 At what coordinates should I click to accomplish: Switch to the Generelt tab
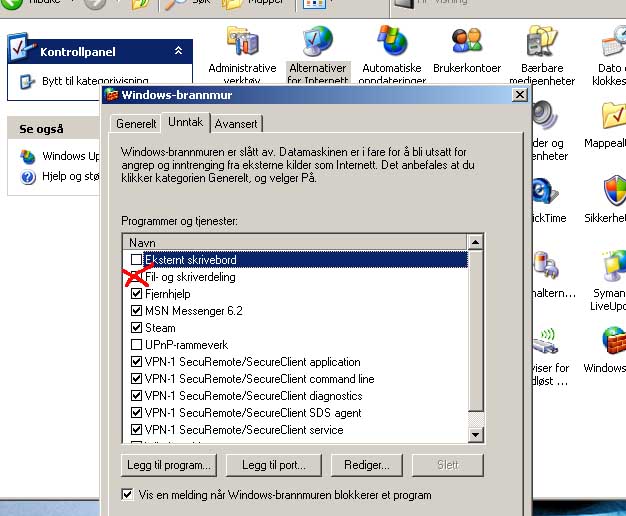[x=136, y=123]
